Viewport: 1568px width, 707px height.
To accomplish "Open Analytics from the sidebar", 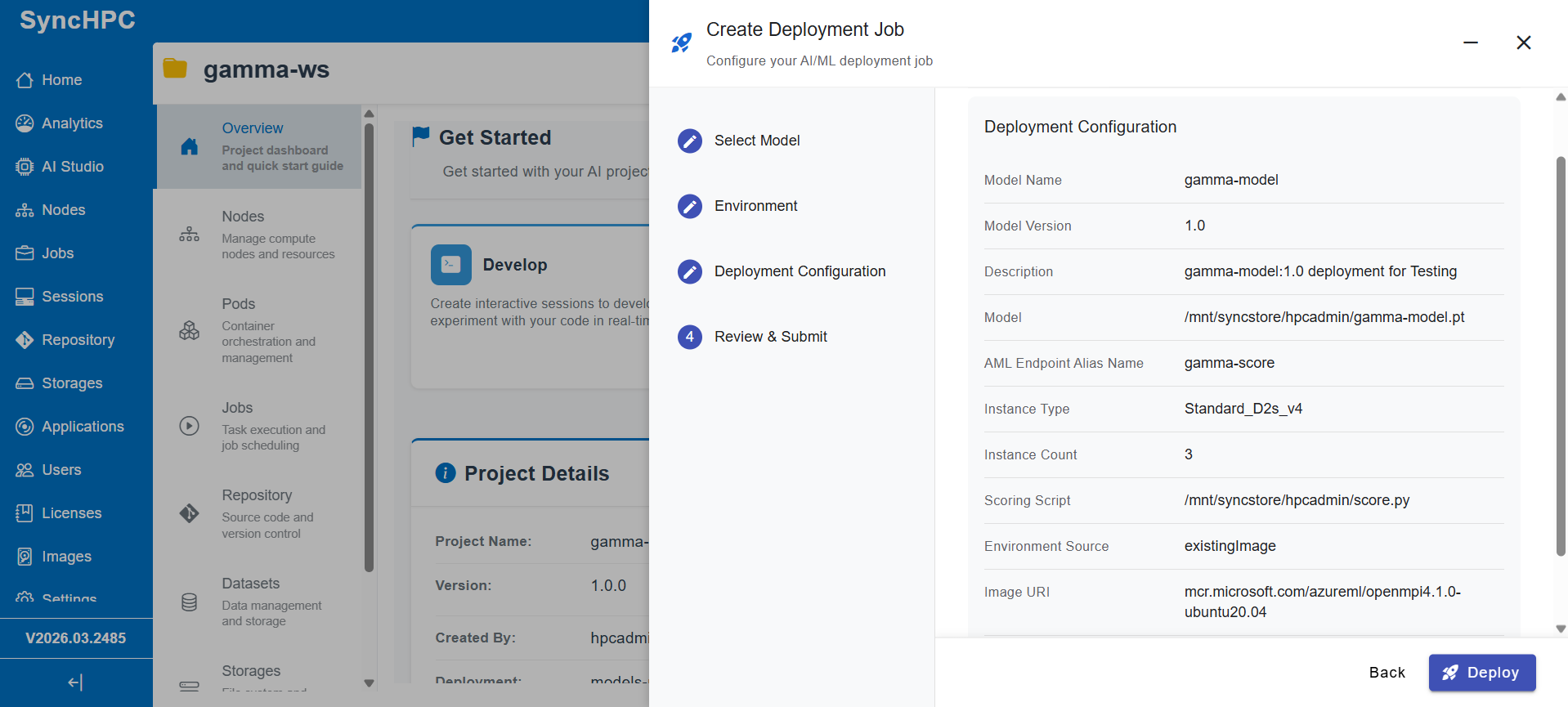I will click(x=72, y=123).
